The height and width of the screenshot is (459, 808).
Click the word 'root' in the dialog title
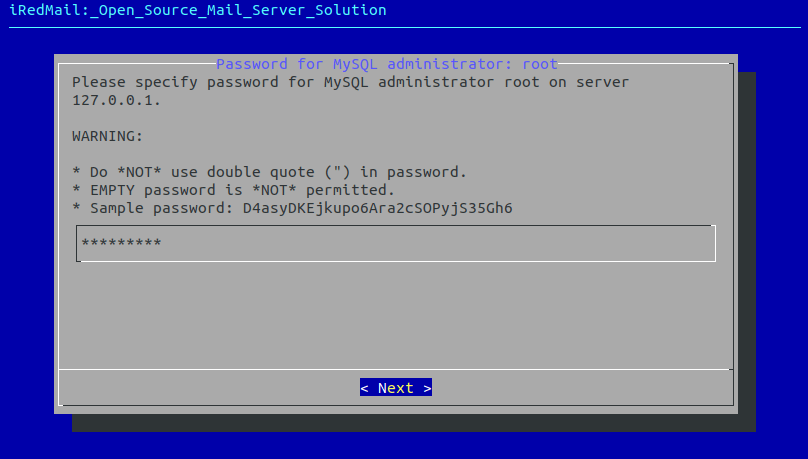tap(540, 64)
